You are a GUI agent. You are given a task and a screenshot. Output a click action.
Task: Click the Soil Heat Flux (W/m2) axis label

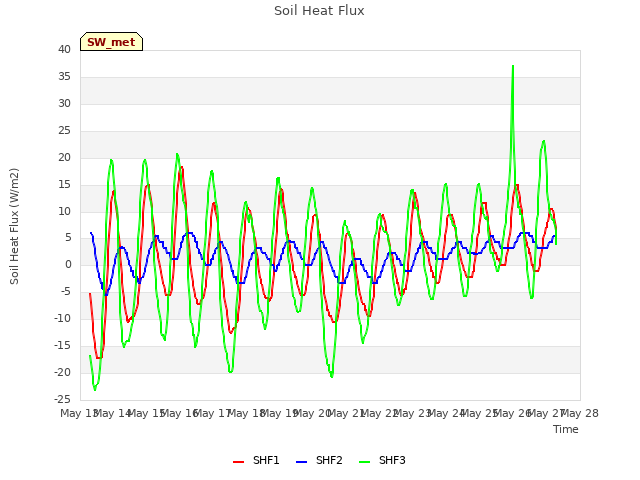click(x=14, y=226)
